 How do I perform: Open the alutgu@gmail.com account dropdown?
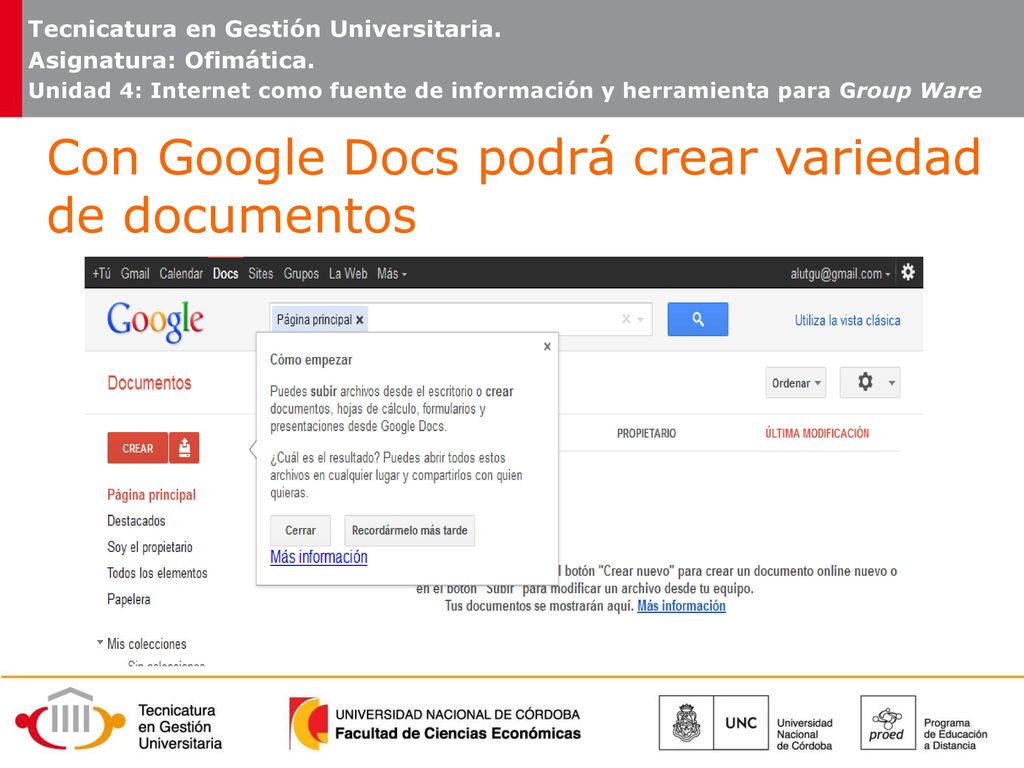pos(840,274)
